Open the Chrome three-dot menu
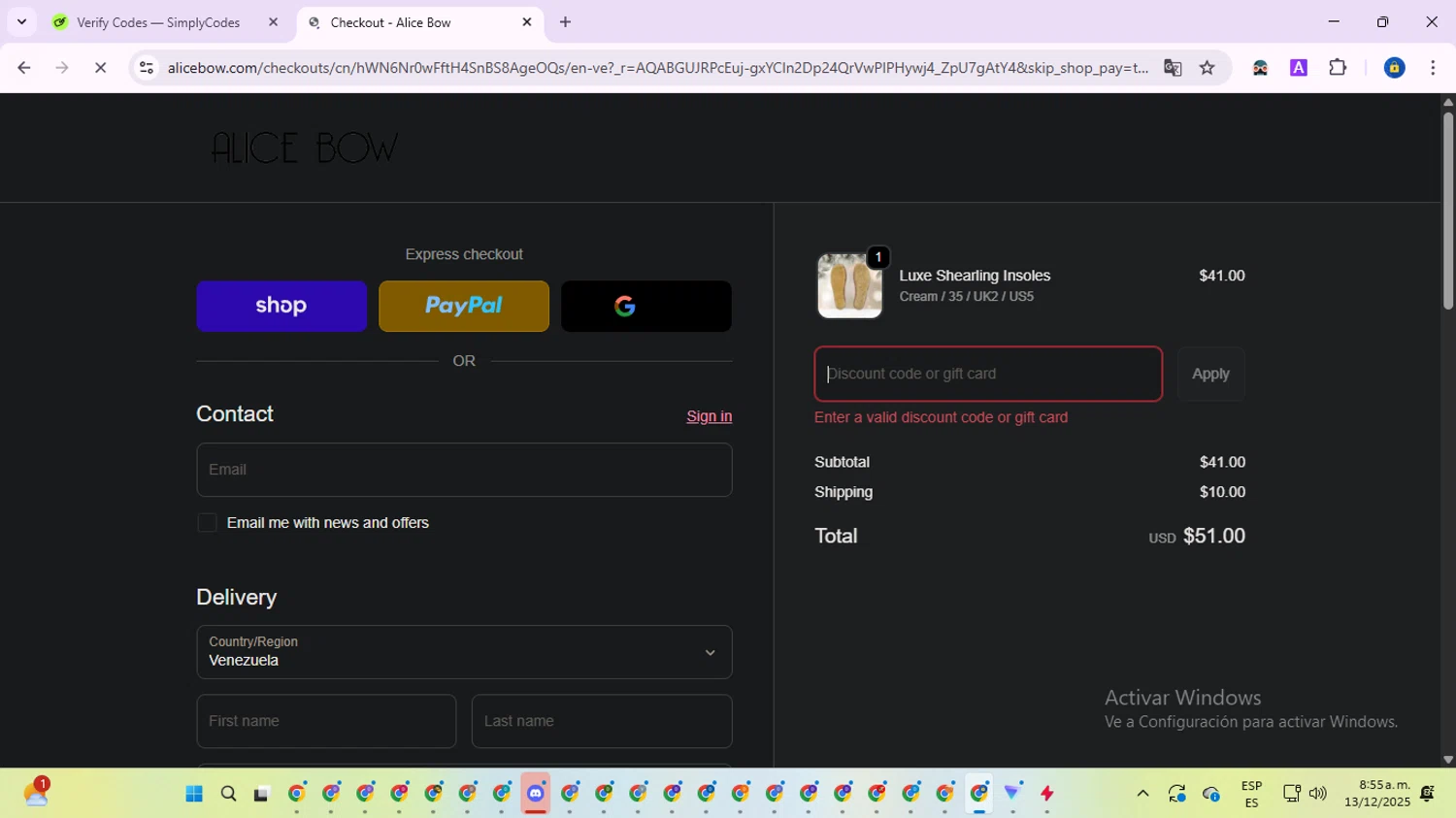The height and width of the screenshot is (818, 1456). tap(1433, 68)
